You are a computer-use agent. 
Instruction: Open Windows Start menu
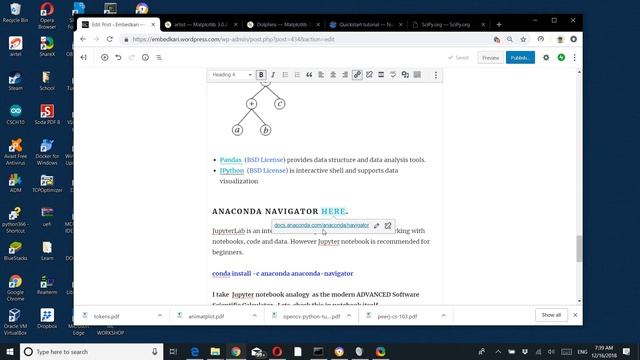point(10,351)
